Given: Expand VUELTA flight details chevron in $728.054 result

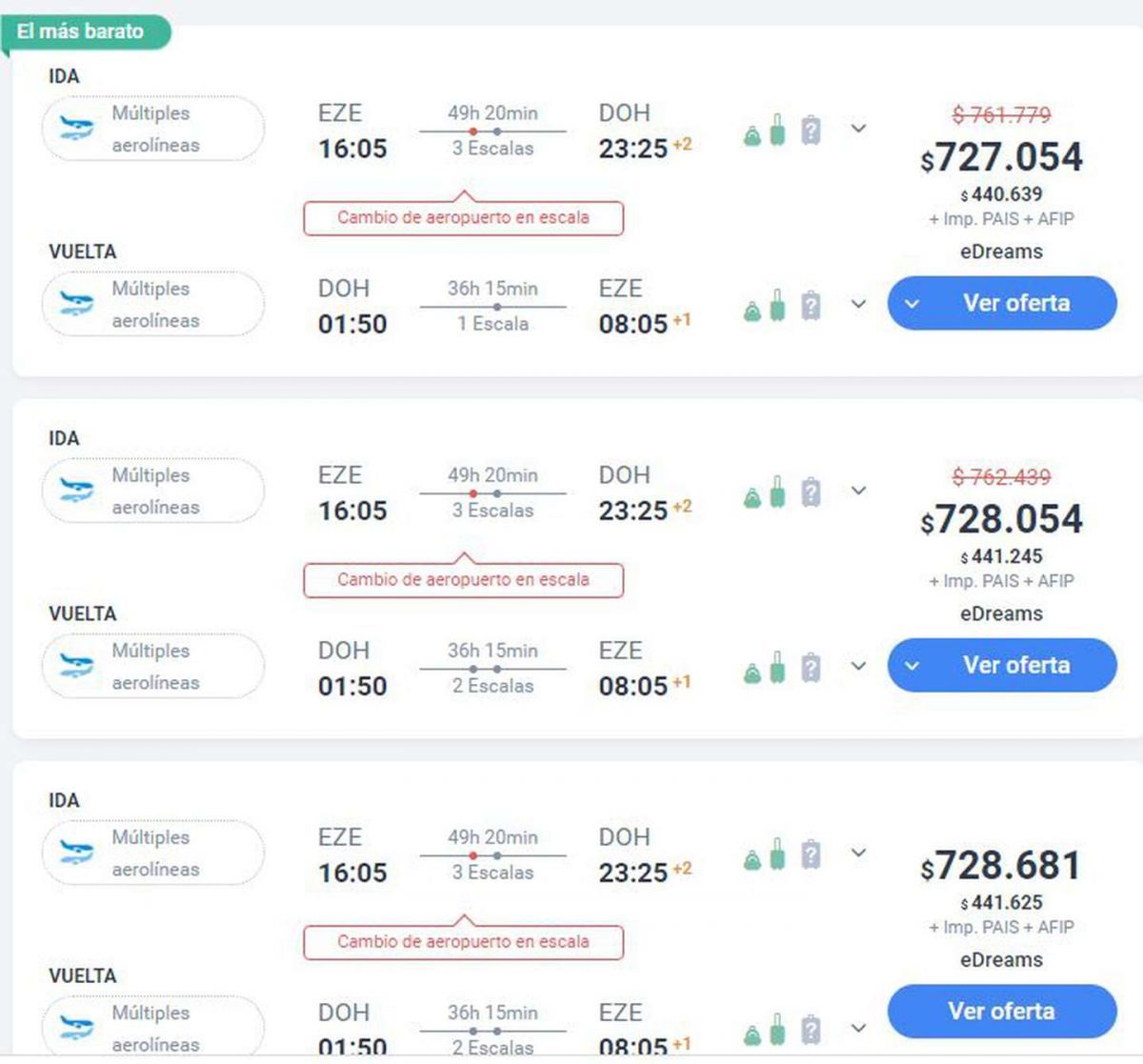Looking at the screenshot, I should (858, 666).
